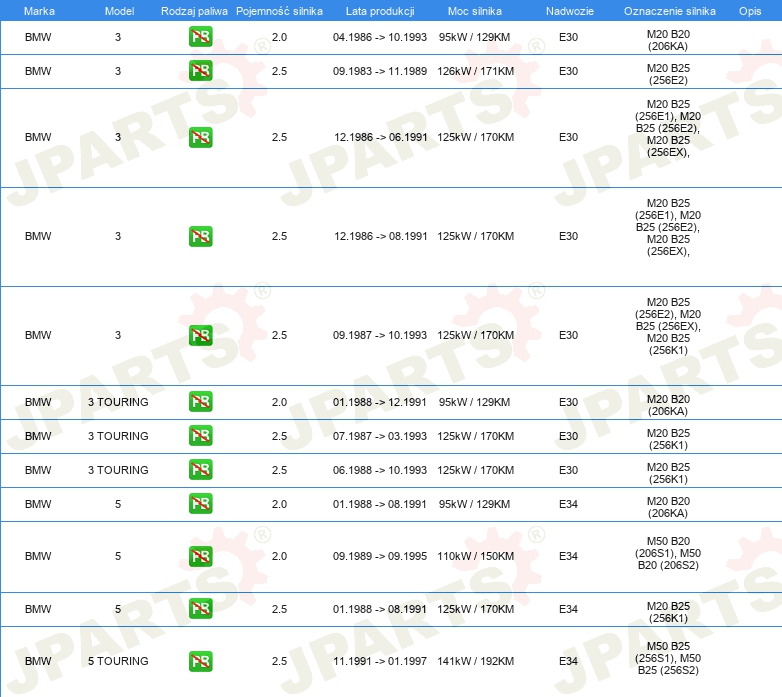
Task: Click the Nadwozie column header
Action: pyautogui.click(x=570, y=11)
